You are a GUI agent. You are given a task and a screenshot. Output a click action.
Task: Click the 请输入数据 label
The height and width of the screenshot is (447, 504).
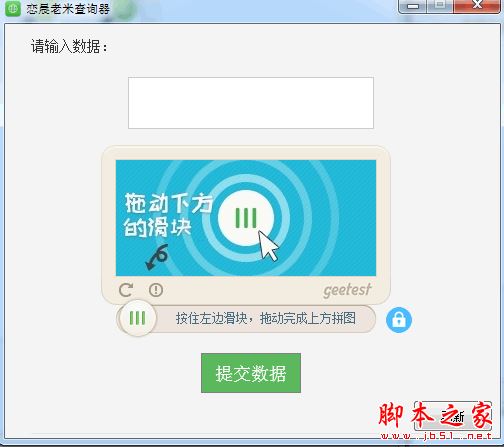coord(69,46)
